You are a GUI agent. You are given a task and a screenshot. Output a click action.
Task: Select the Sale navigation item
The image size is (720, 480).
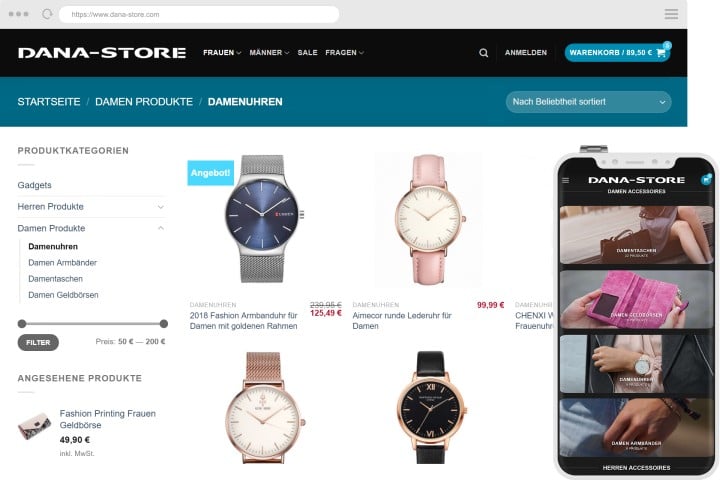coord(307,53)
